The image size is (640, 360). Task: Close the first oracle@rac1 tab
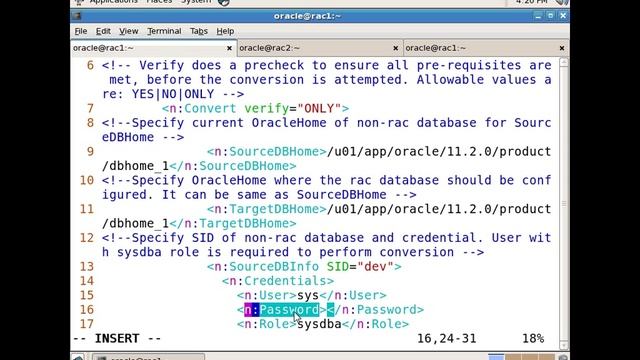pos(229,48)
